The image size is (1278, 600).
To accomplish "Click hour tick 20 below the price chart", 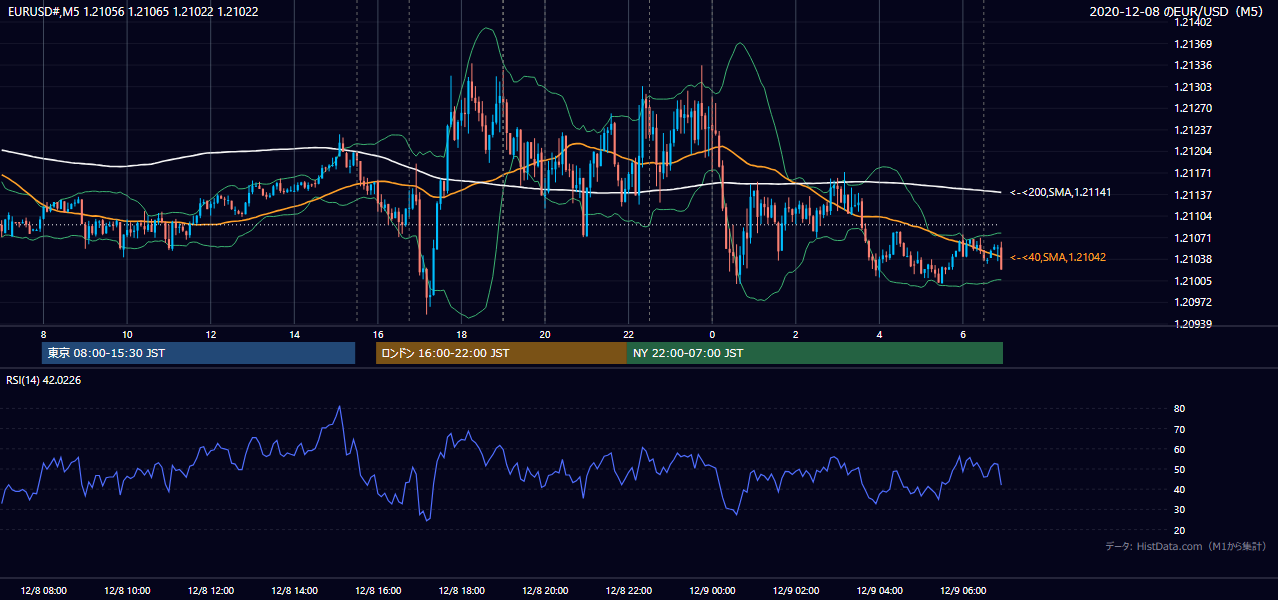I will (545, 334).
